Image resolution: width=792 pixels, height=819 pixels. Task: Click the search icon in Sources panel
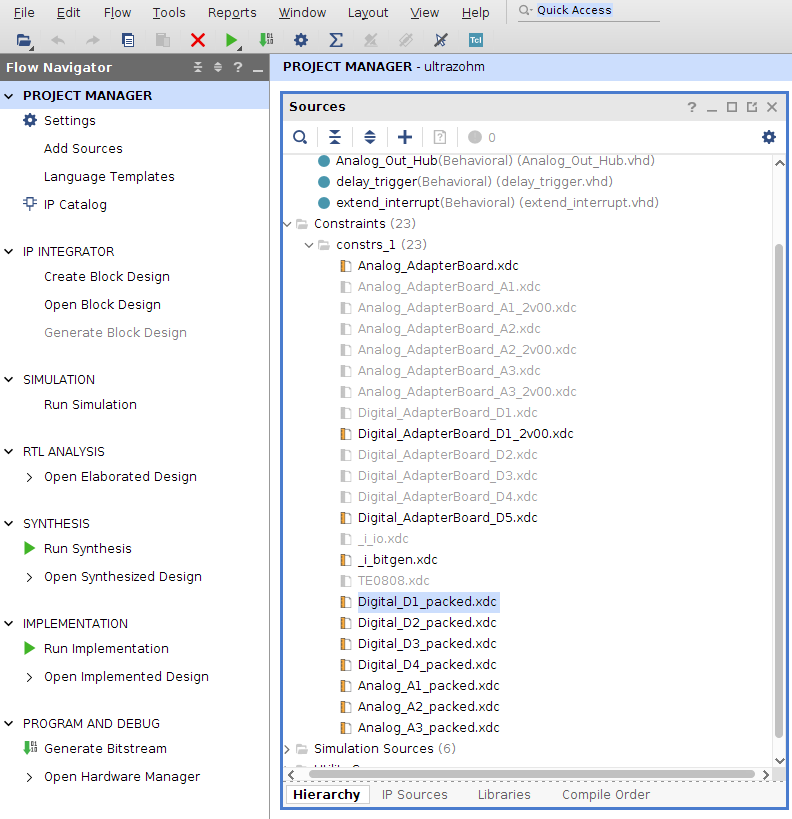(x=300, y=137)
